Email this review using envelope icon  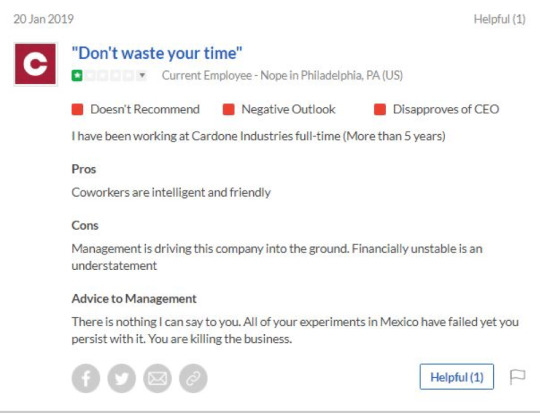pyautogui.click(x=157, y=378)
